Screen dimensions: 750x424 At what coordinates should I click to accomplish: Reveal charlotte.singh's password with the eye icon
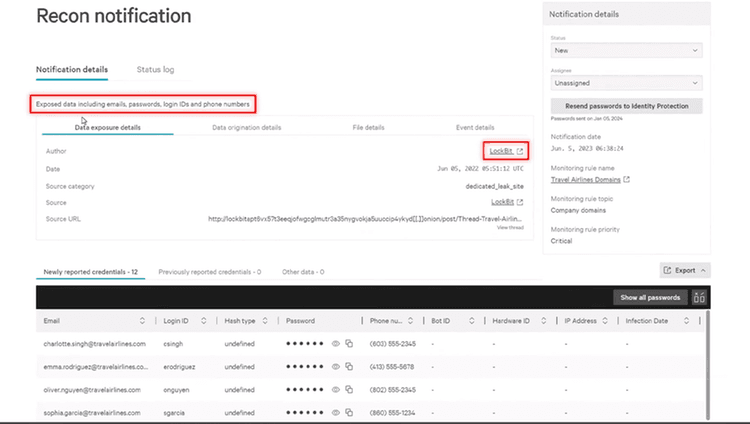(336, 343)
